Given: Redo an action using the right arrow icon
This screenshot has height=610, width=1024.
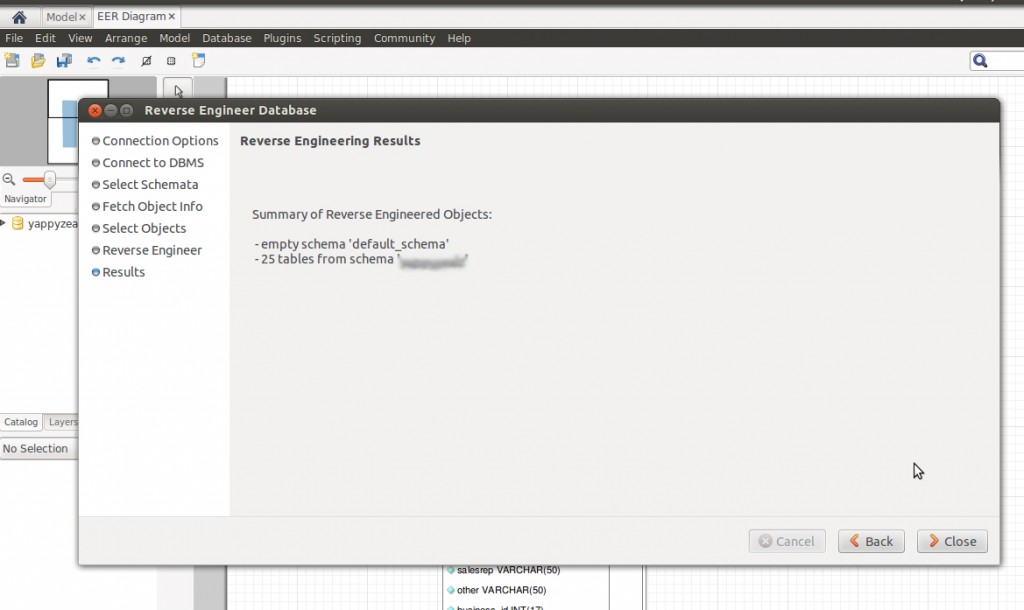Looking at the screenshot, I should [x=117, y=60].
